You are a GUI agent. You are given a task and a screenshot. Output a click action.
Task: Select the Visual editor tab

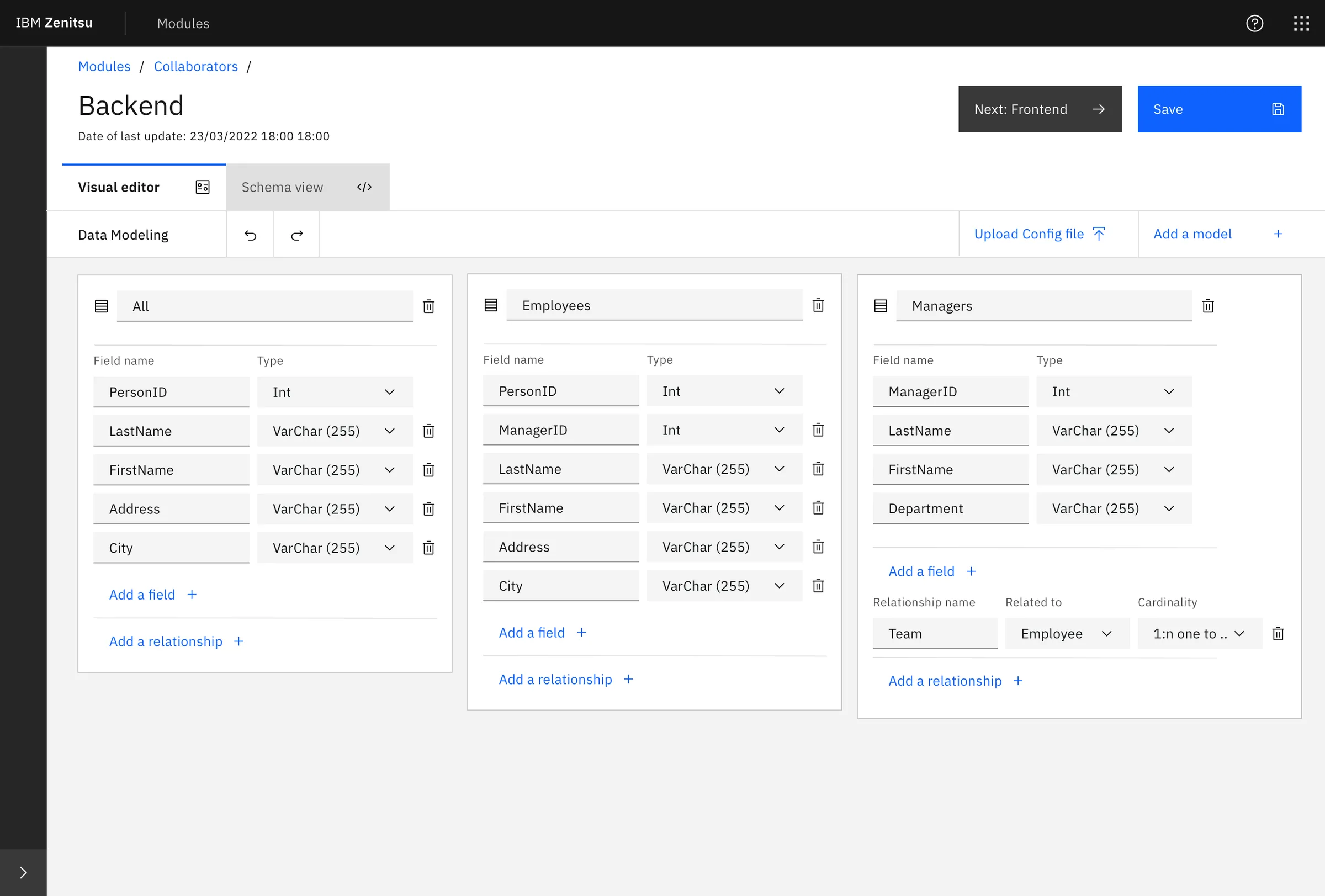(x=144, y=187)
